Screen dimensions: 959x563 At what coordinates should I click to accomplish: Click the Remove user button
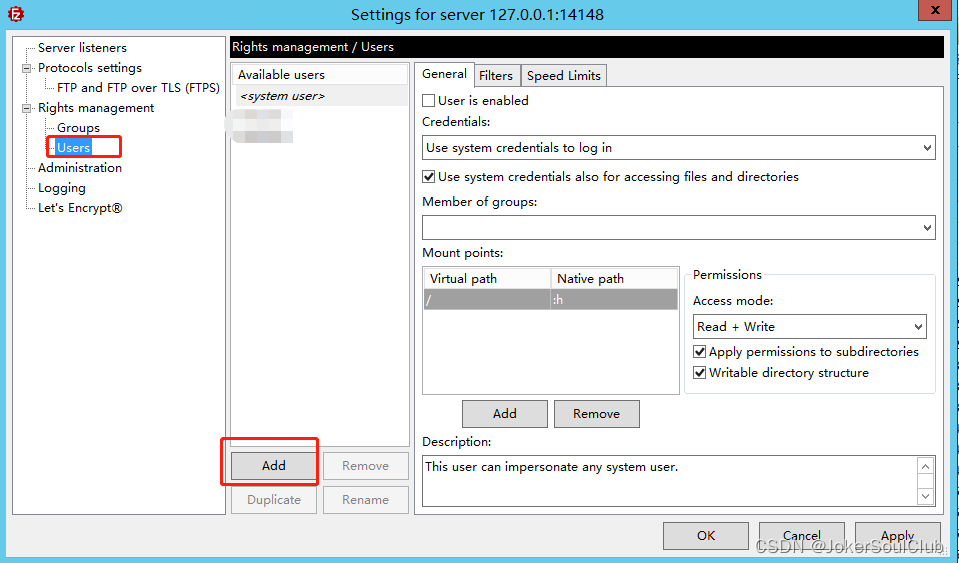[366, 466]
